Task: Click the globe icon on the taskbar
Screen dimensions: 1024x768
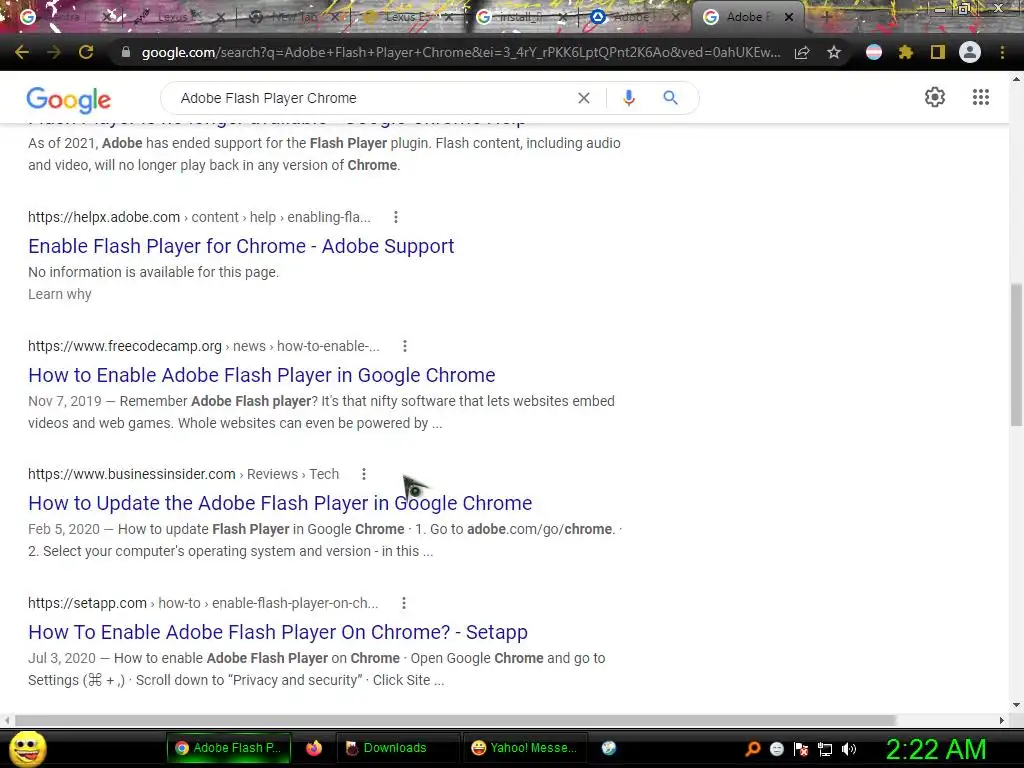Action: (x=609, y=748)
